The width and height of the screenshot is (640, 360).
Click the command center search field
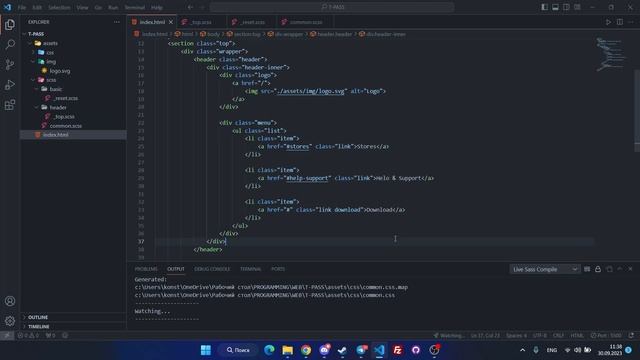click(x=332, y=7)
